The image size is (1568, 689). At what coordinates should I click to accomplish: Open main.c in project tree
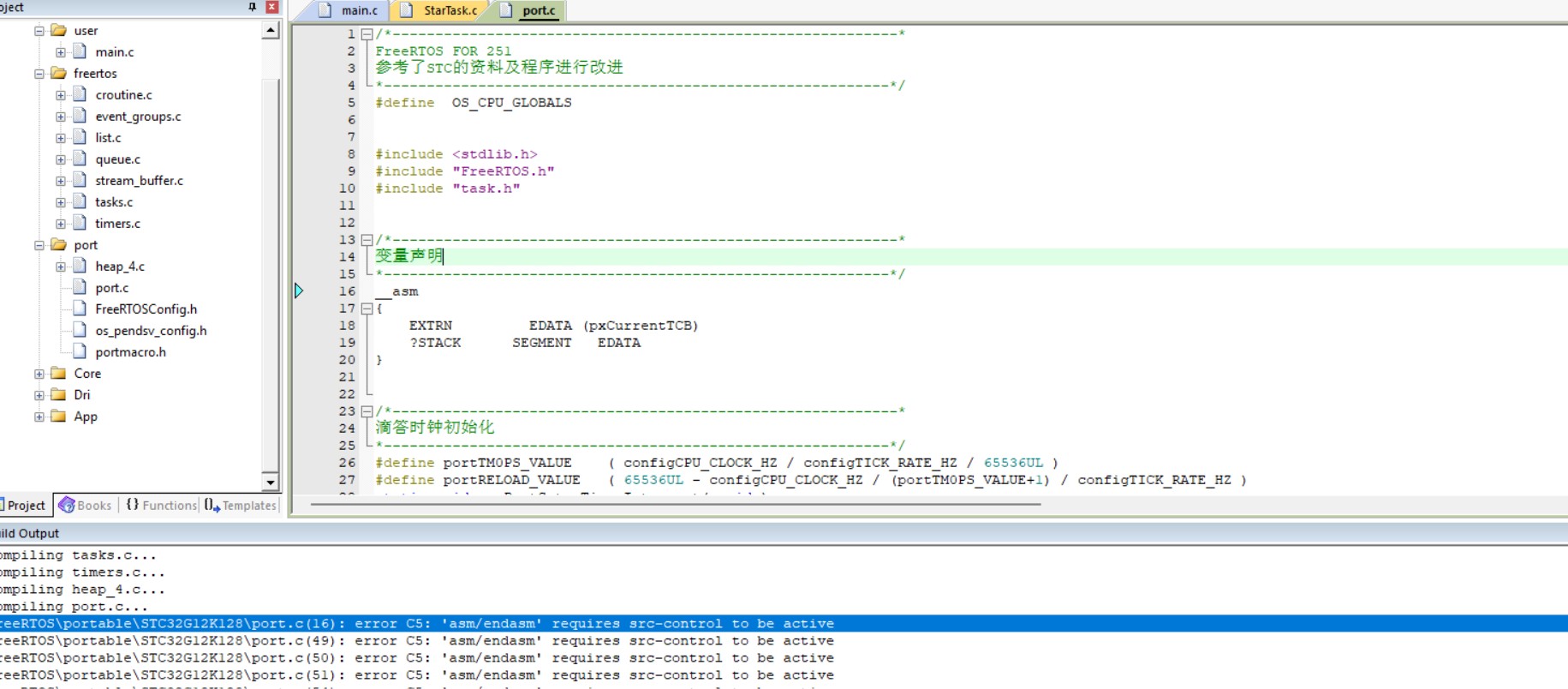(x=115, y=52)
